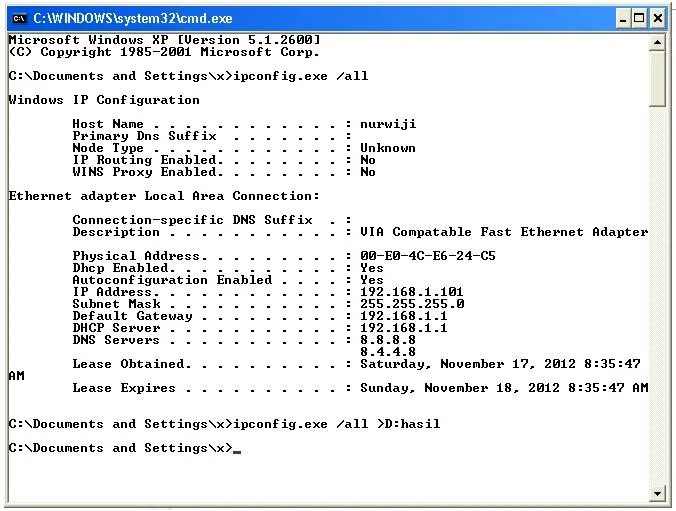Click the Ethernet adapter Local Area Connection heading
676x511 pixels.
click(164, 196)
